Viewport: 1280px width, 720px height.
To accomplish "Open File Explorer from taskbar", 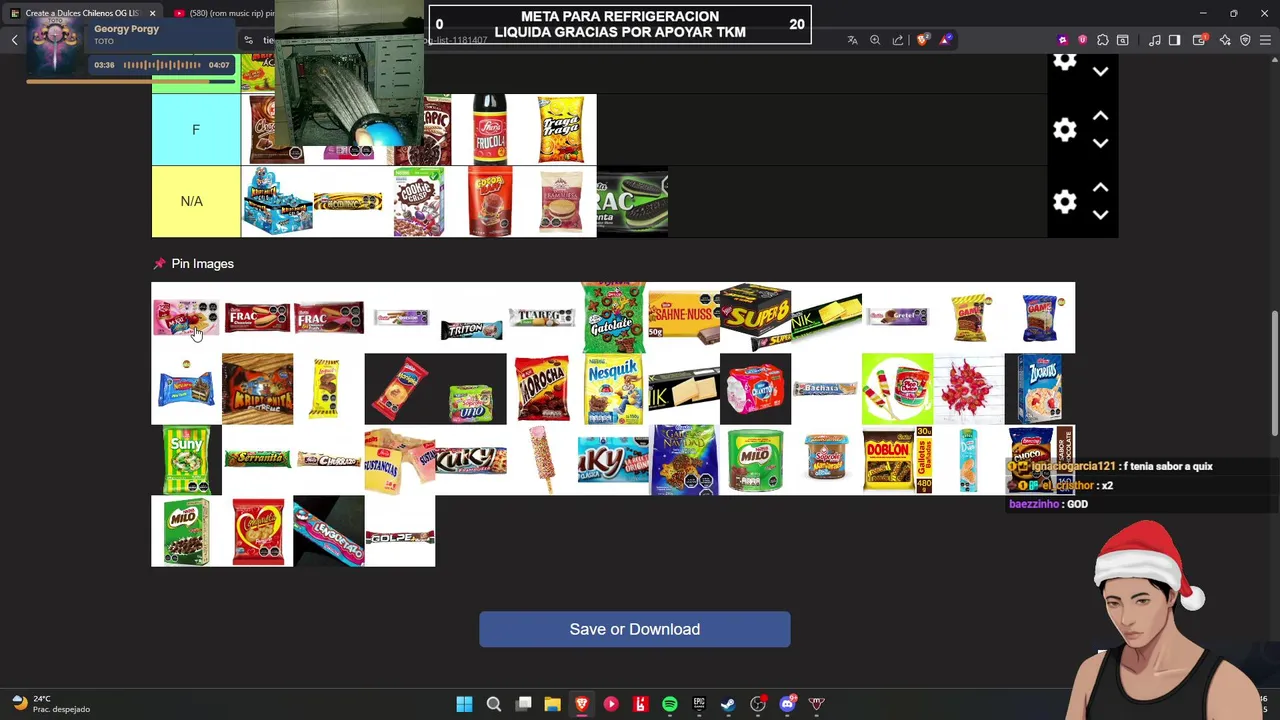I will point(552,704).
